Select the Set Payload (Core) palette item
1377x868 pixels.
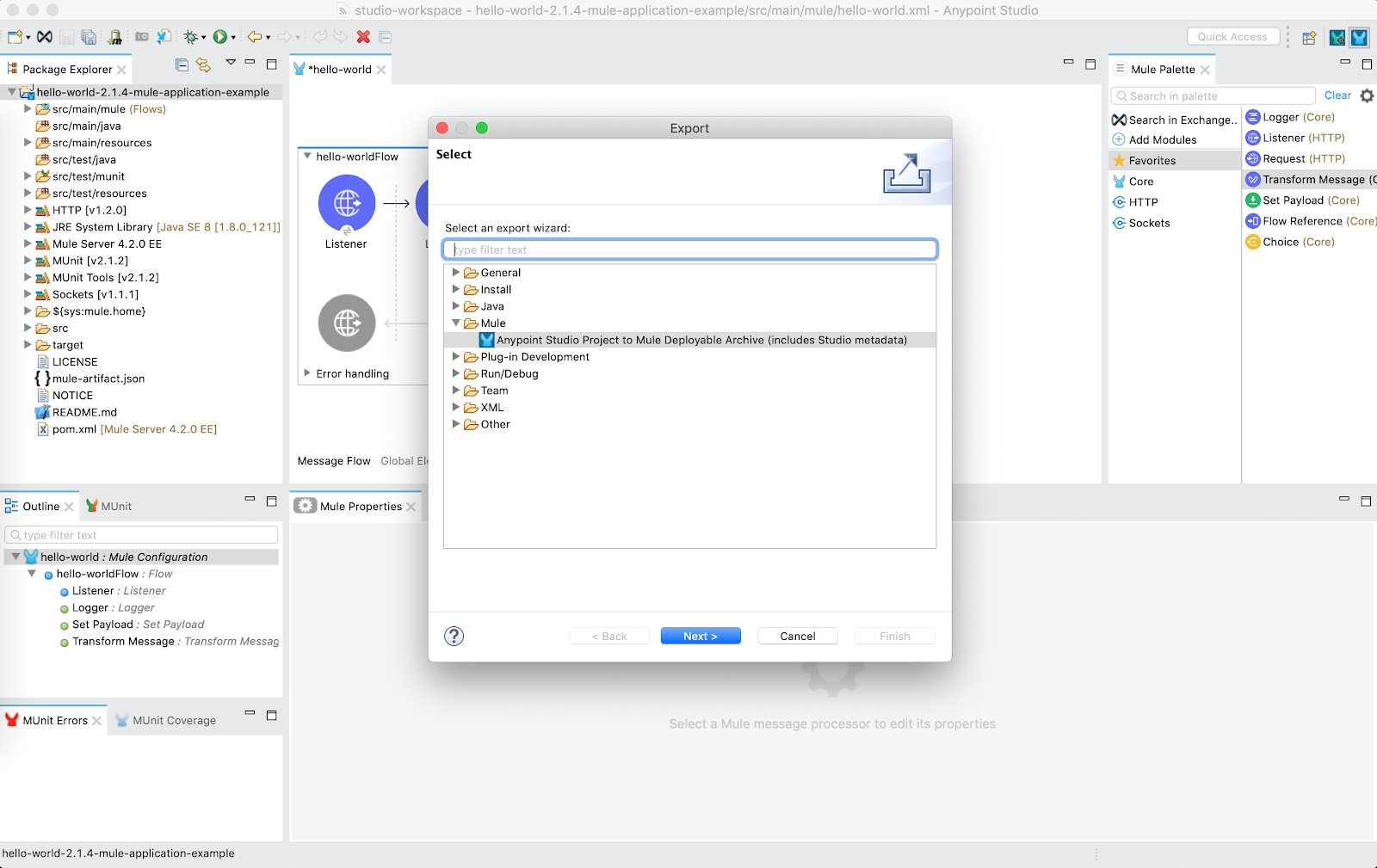tap(1303, 200)
